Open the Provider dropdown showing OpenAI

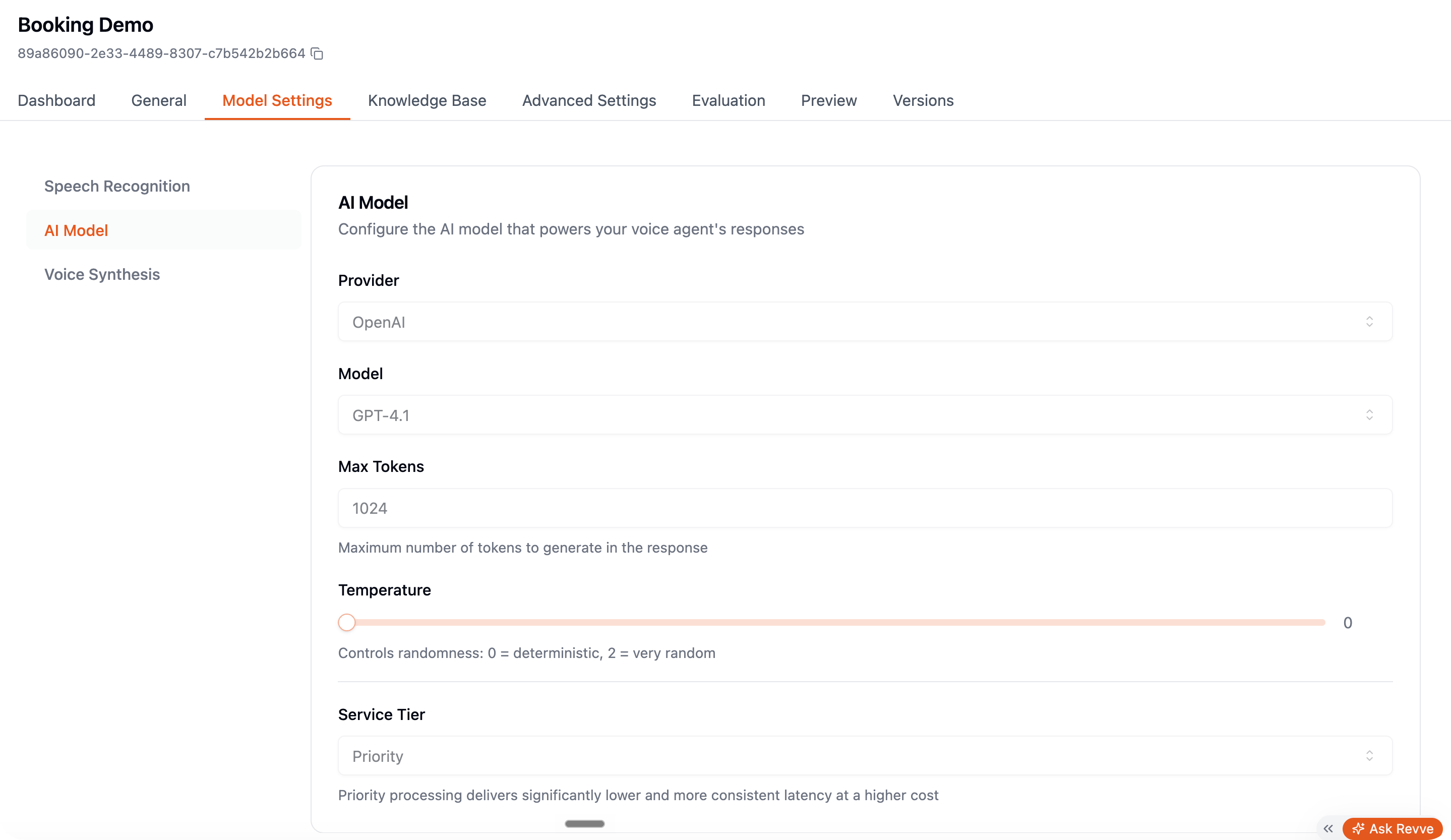click(x=865, y=322)
